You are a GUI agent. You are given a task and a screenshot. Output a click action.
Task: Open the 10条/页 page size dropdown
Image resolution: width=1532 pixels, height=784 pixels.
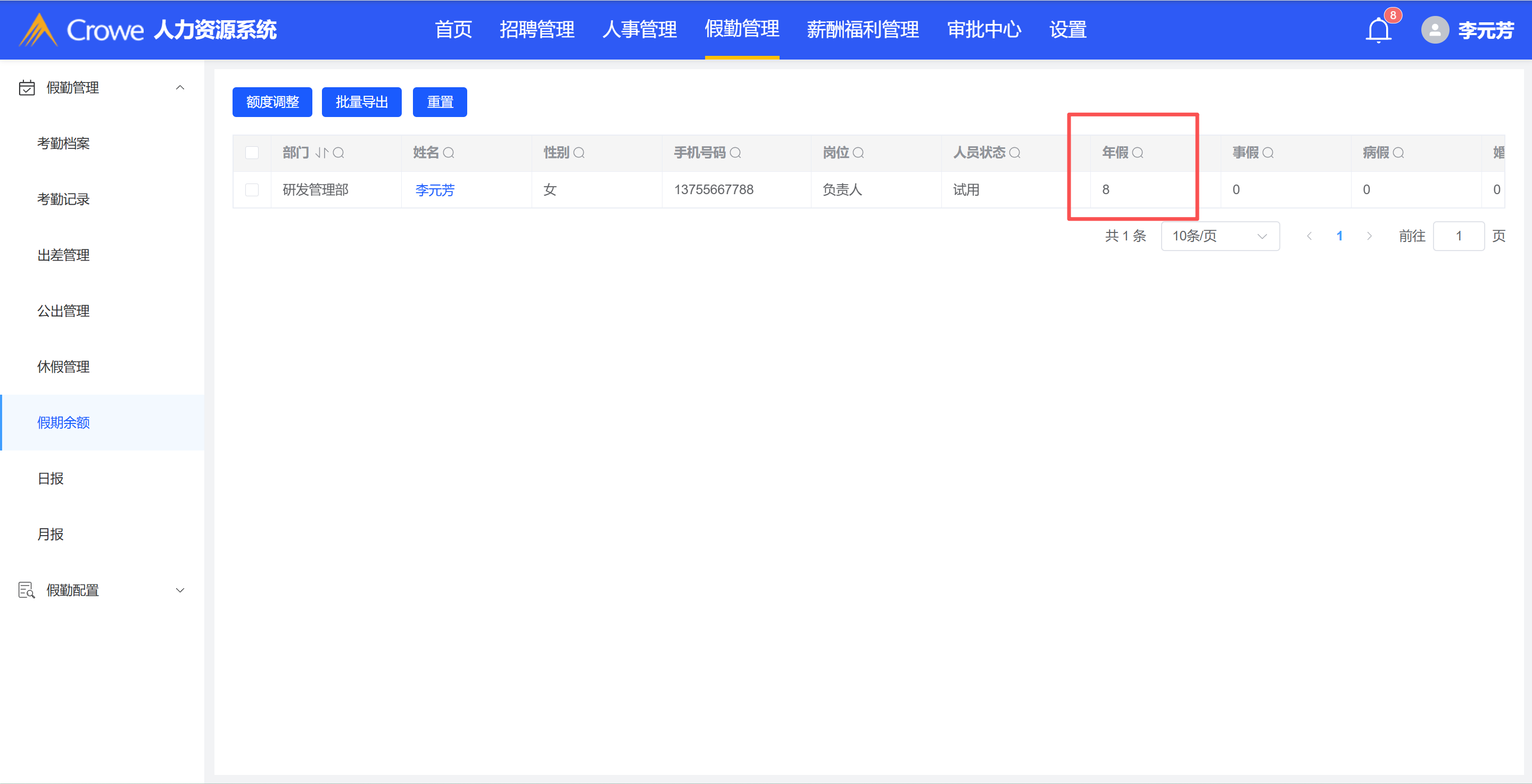coord(1220,236)
